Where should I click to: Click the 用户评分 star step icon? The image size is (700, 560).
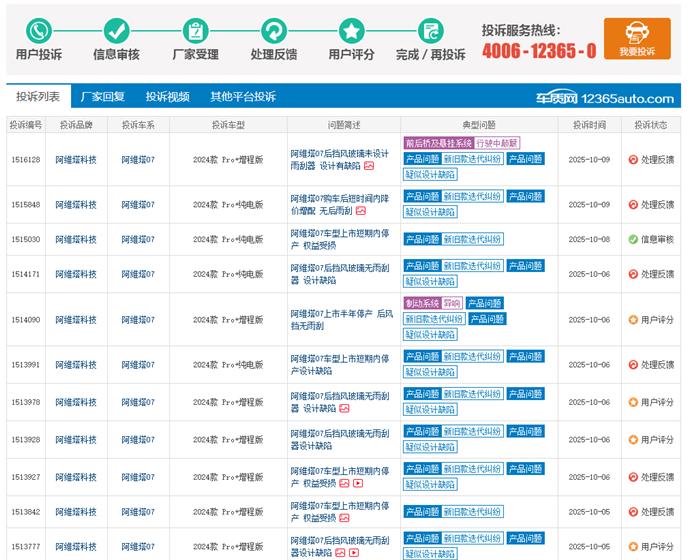[x=351, y=31]
